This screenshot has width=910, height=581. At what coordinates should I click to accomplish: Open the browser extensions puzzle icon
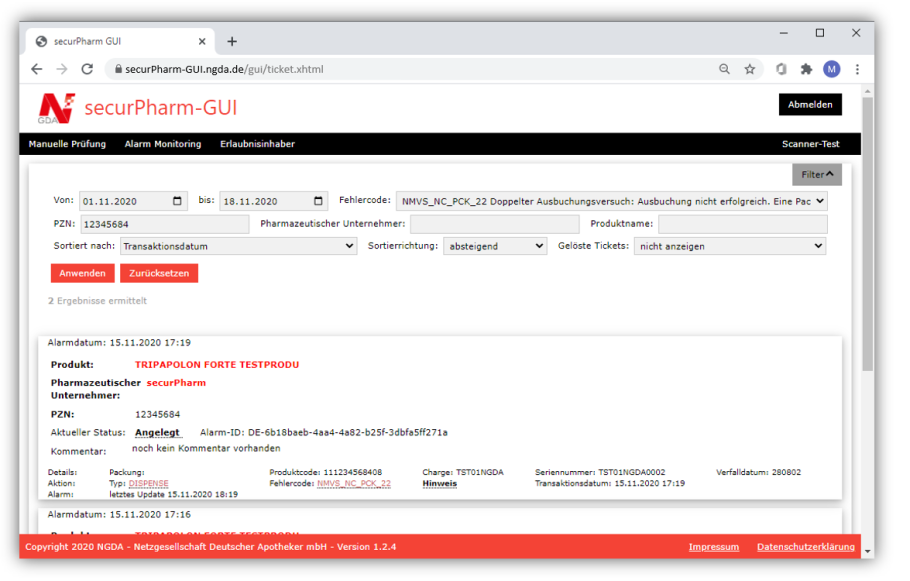(x=806, y=69)
